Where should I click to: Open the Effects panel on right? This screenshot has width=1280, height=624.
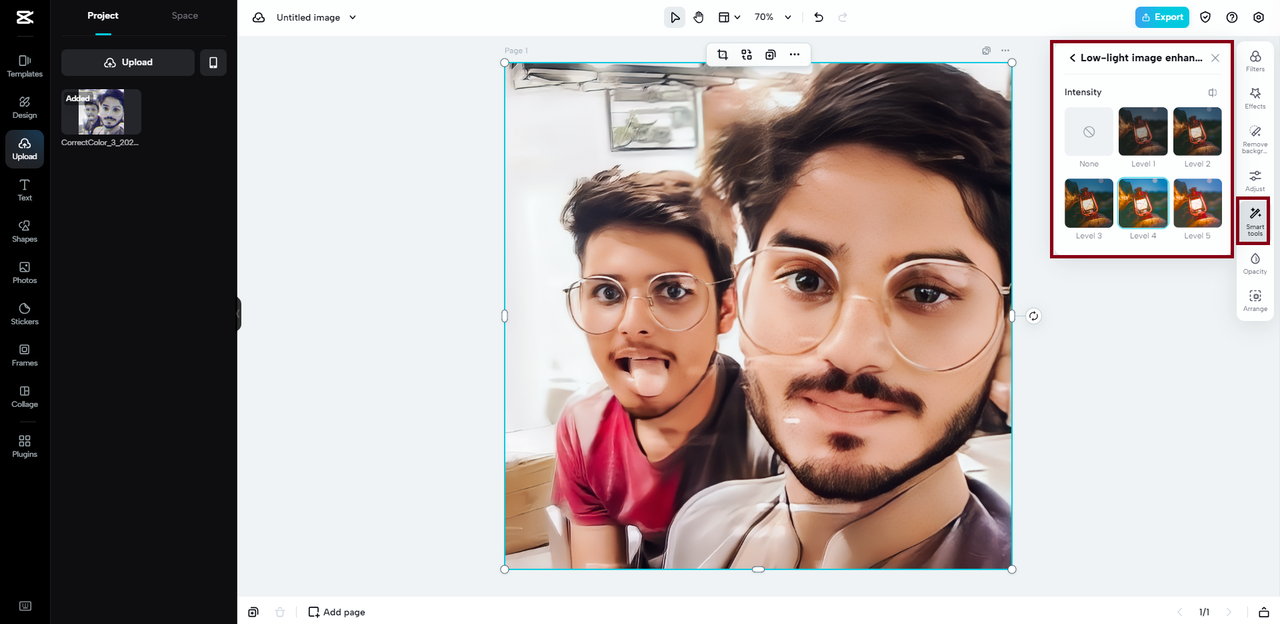(x=1255, y=98)
